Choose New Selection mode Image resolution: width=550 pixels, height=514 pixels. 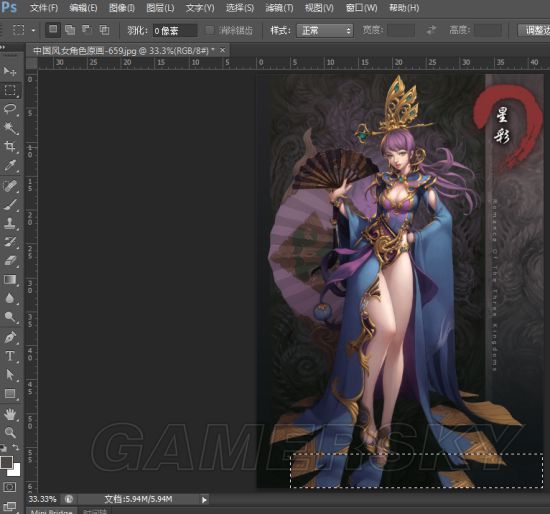point(53,30)
